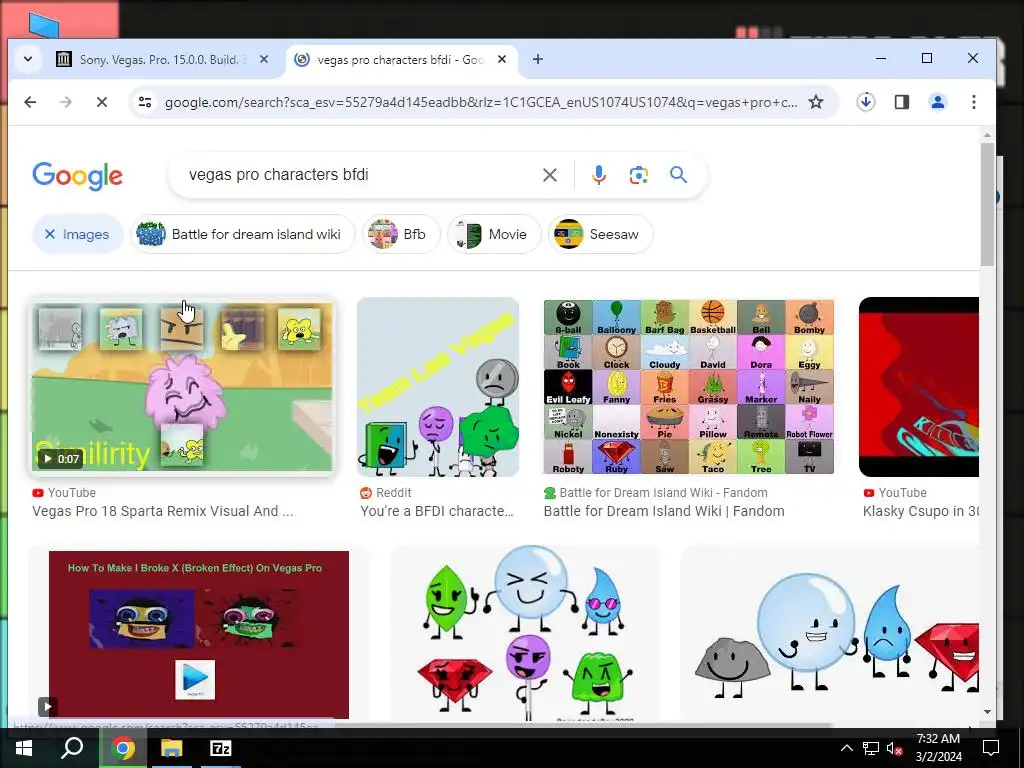
Task: Open the tab search dropdown arrow
Action: tap(28, 59)
